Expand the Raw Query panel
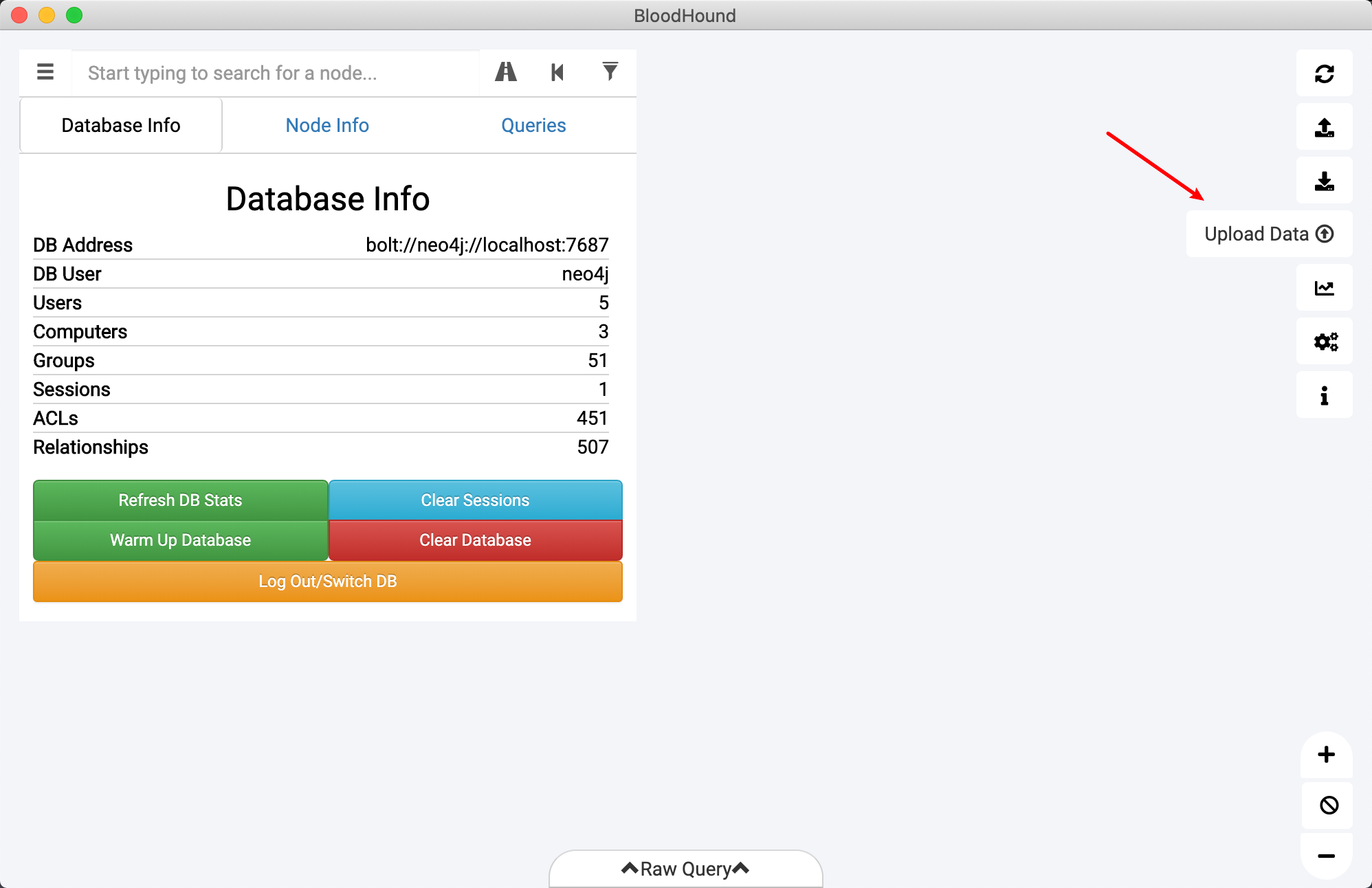Viewport: 1372px width, 888px height. 685,869
